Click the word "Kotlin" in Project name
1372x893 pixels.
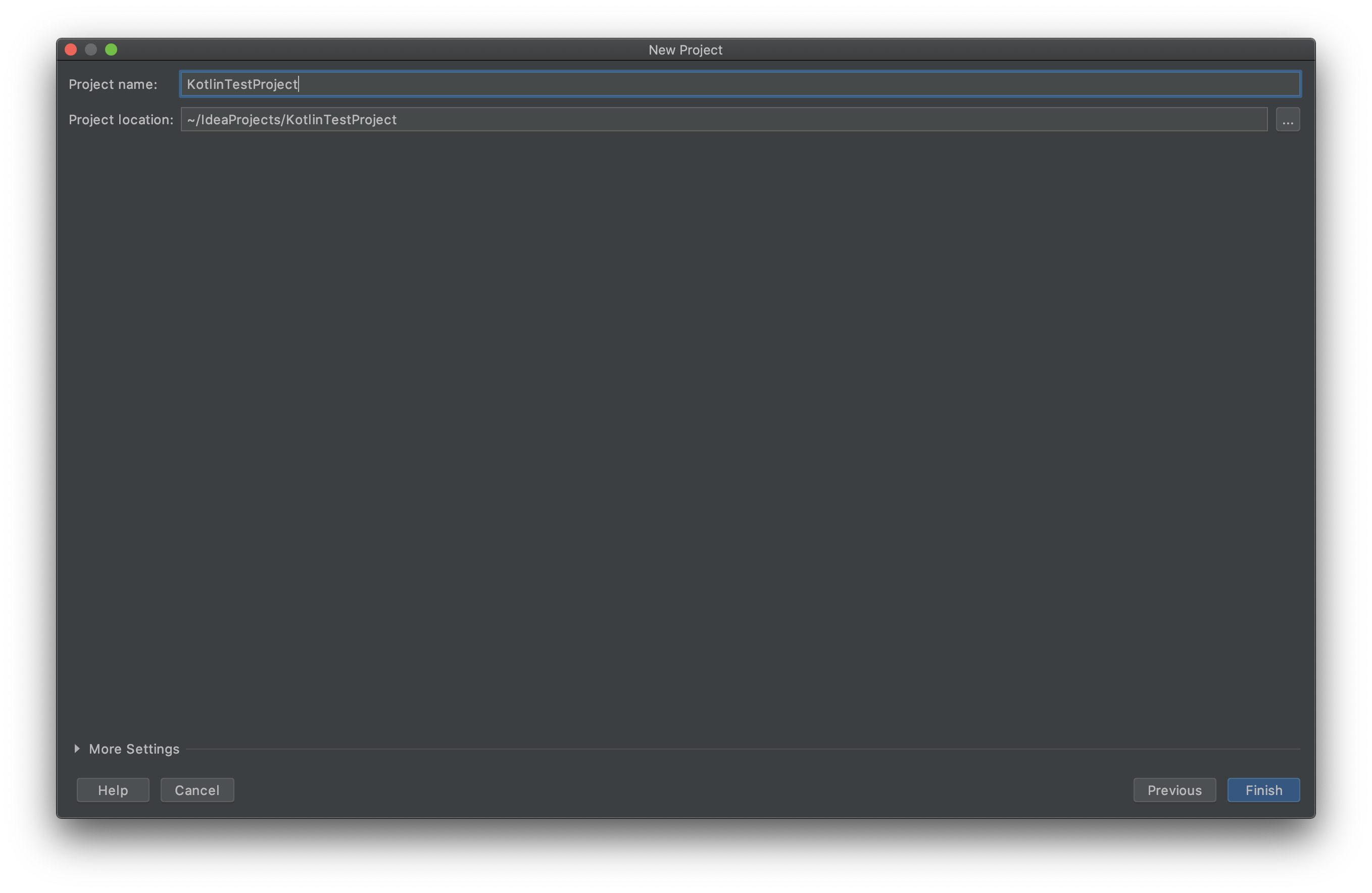[205, 85]
